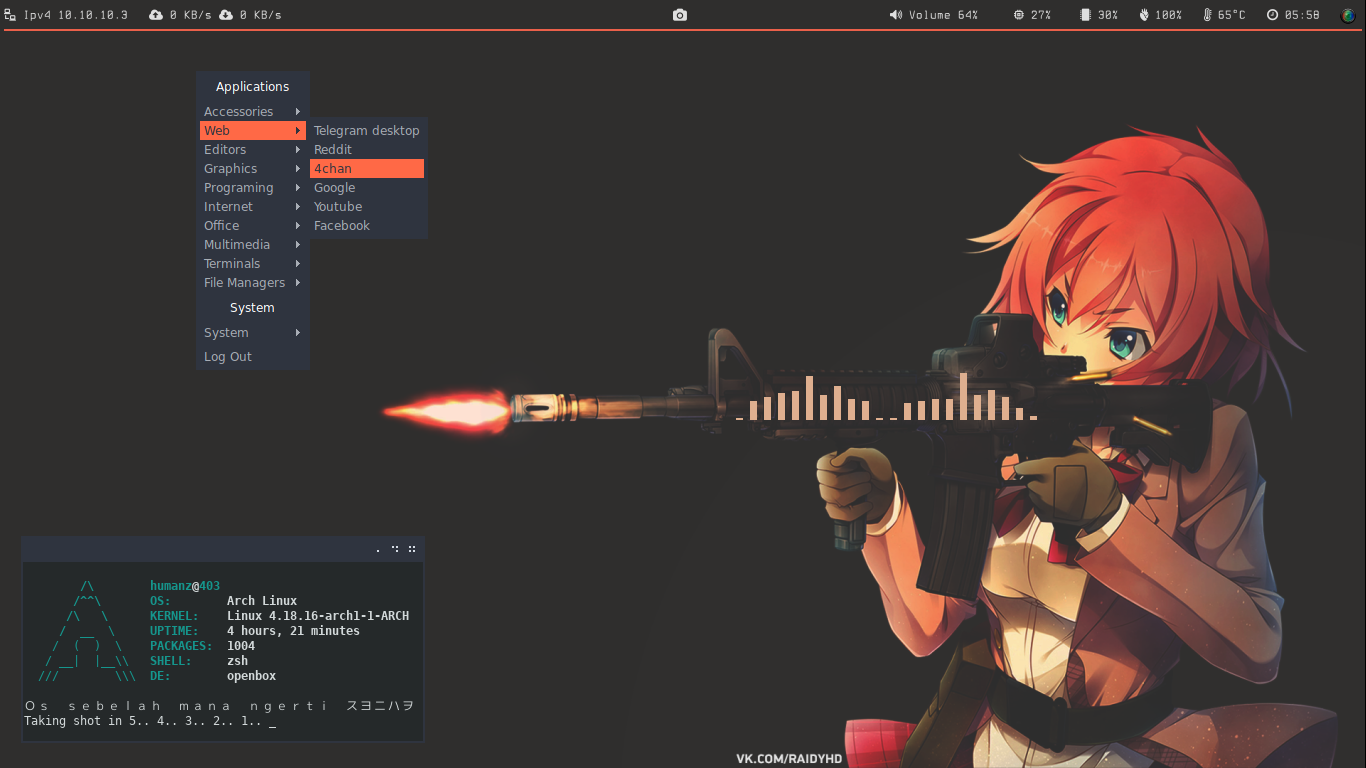Click 'humanz@403' in the terminal

click(185, 586)
